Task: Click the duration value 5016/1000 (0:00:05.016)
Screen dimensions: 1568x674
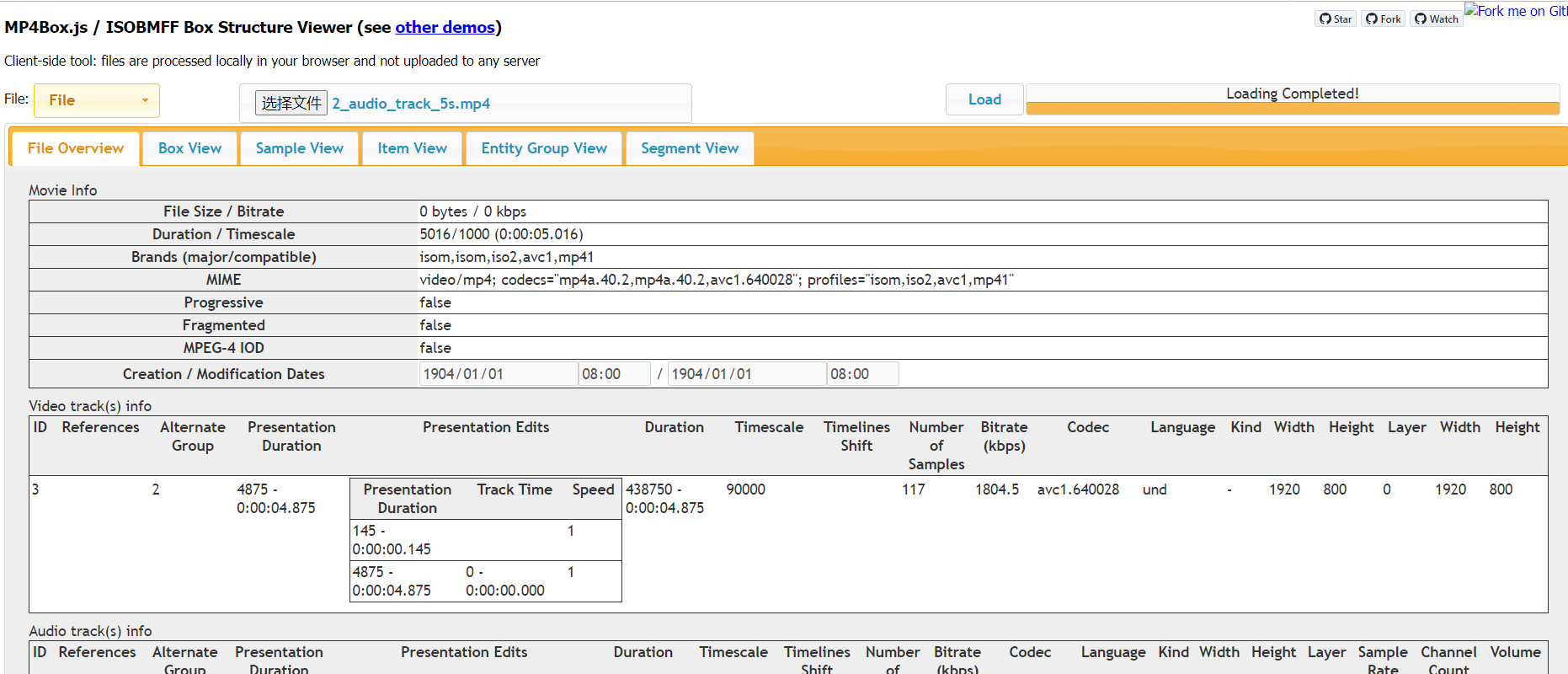Action: 502,234
